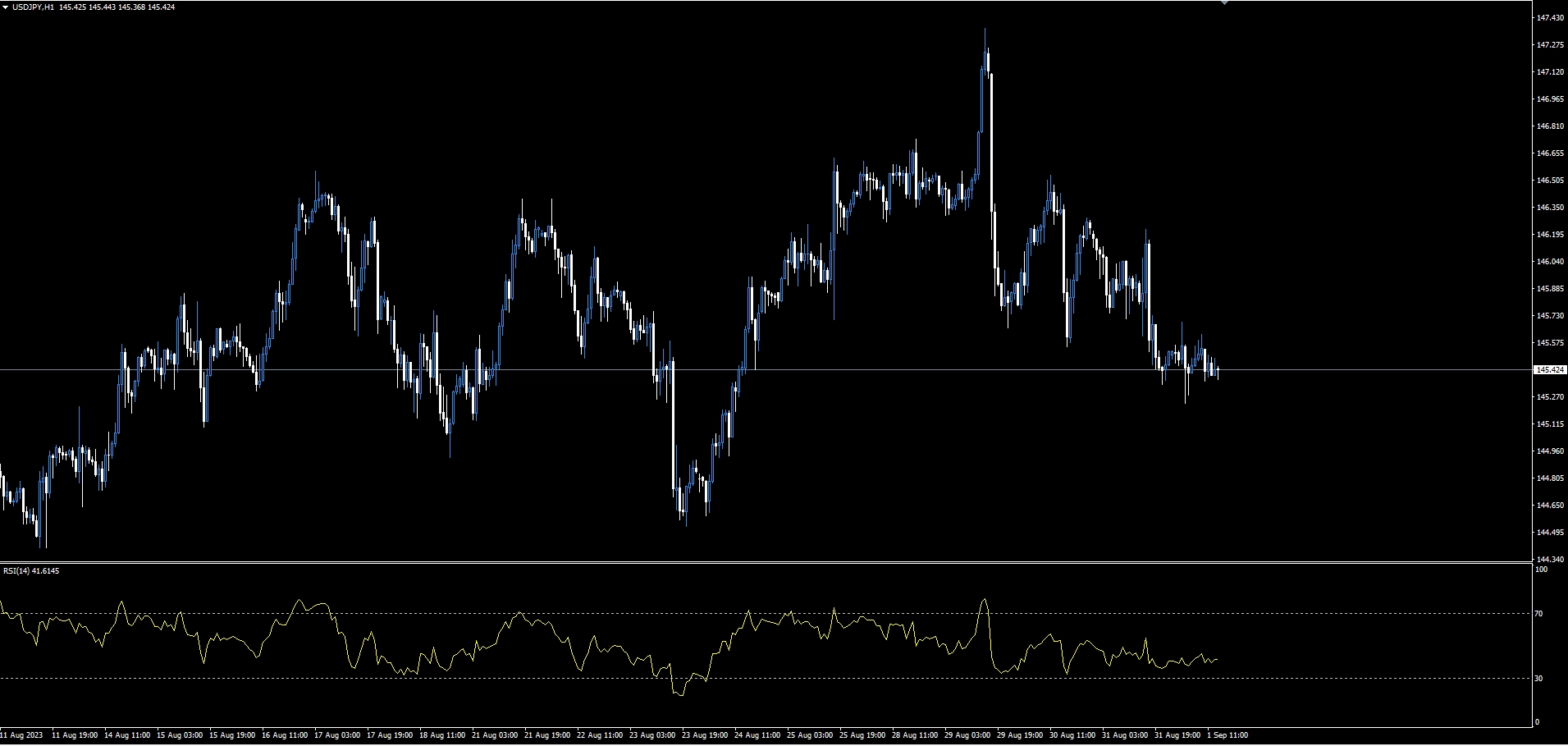Click the 17 Aug 19:00 time label
The image size is (1568, 746).
(x=390, y=735)
